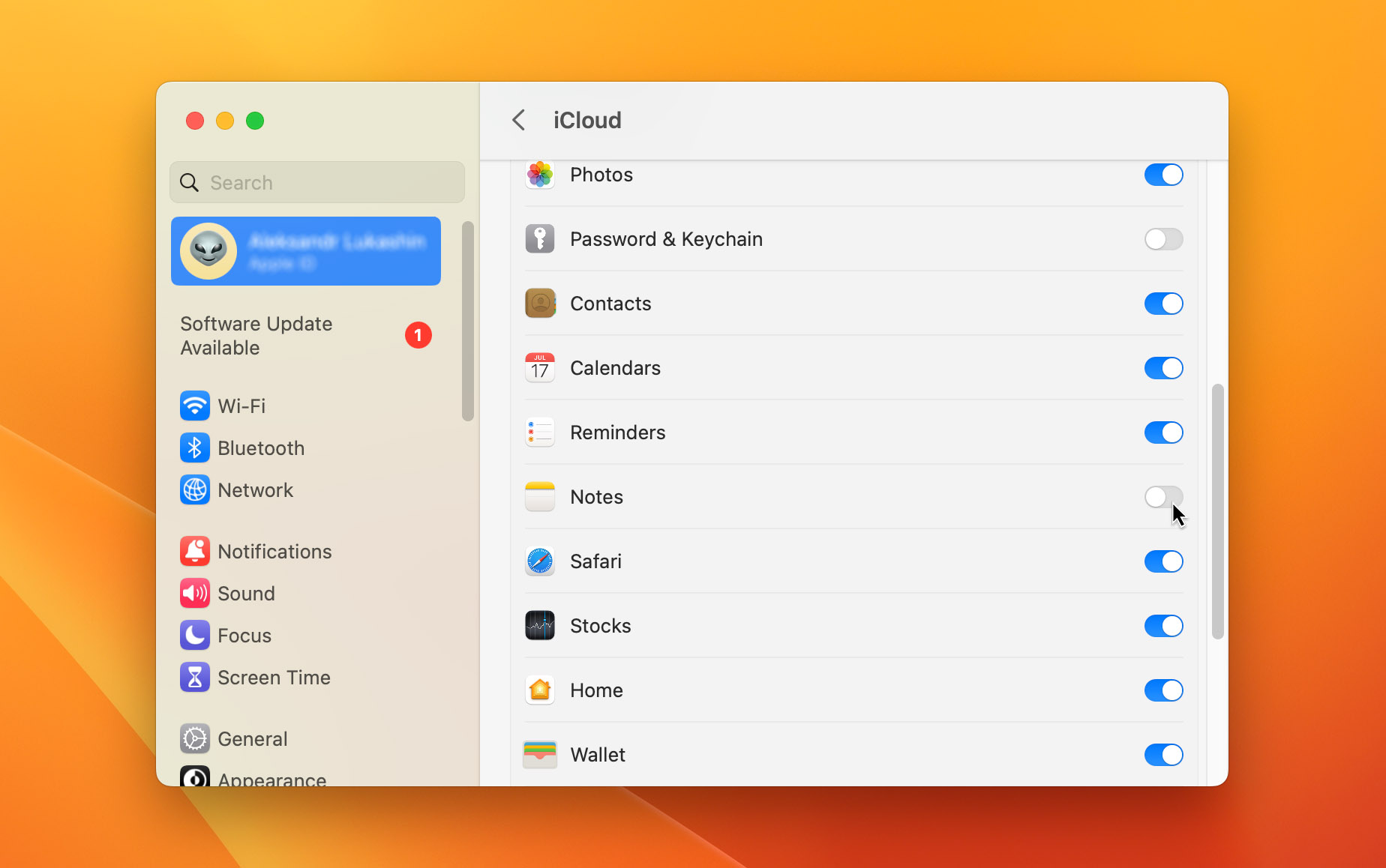Turn off the Calendars toggle
1386x868 pixels.
(x=1164, y=368)
